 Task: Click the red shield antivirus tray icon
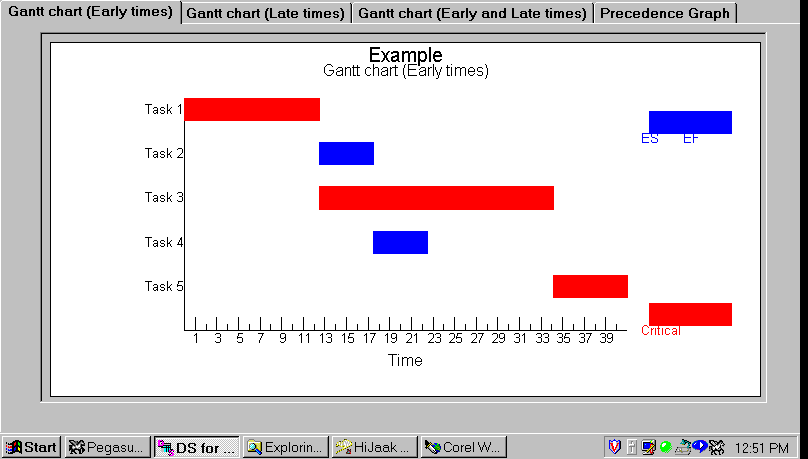click(615, 447)
